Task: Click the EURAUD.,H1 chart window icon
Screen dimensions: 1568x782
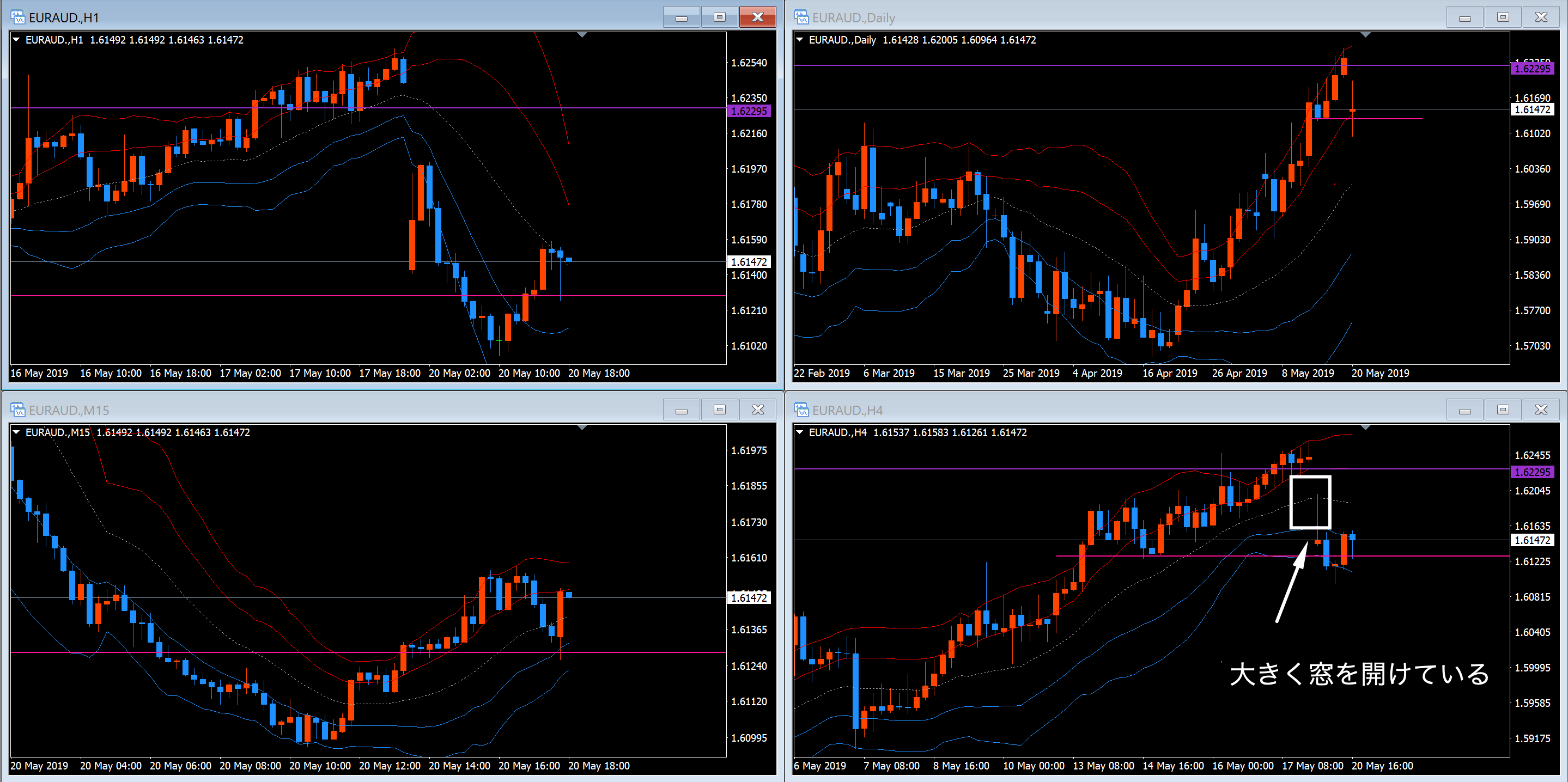Action: [17, 17]
